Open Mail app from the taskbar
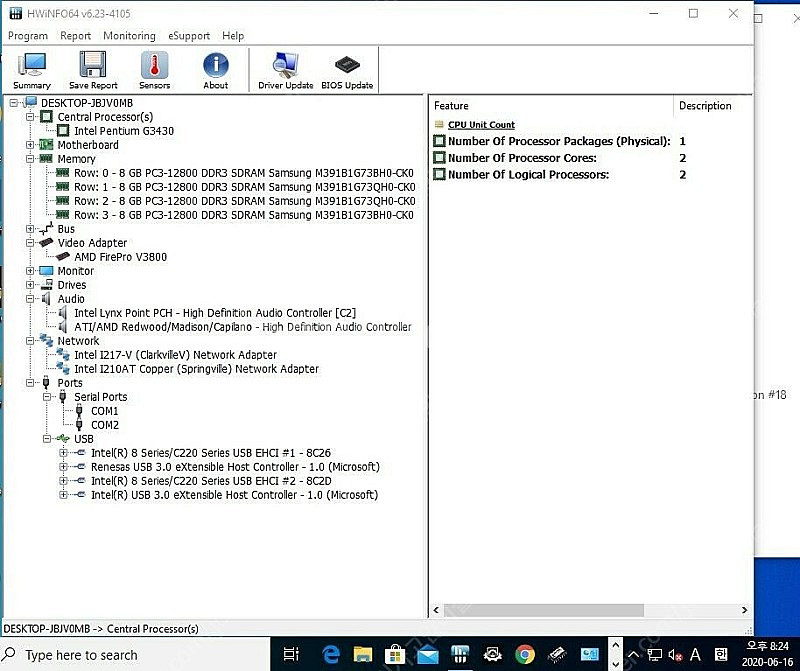 click(x=428, y=655)
